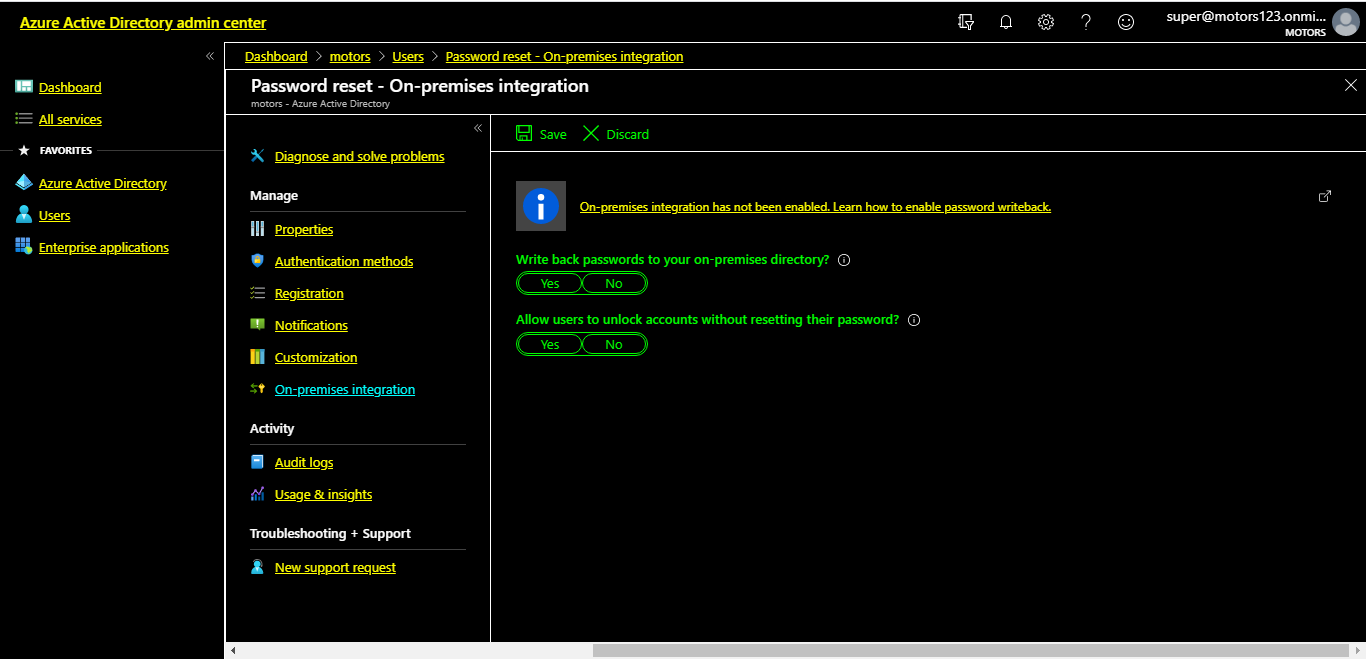Viewport: 1366px width, 659px height.
Task: Open All services
Action: 70,119
